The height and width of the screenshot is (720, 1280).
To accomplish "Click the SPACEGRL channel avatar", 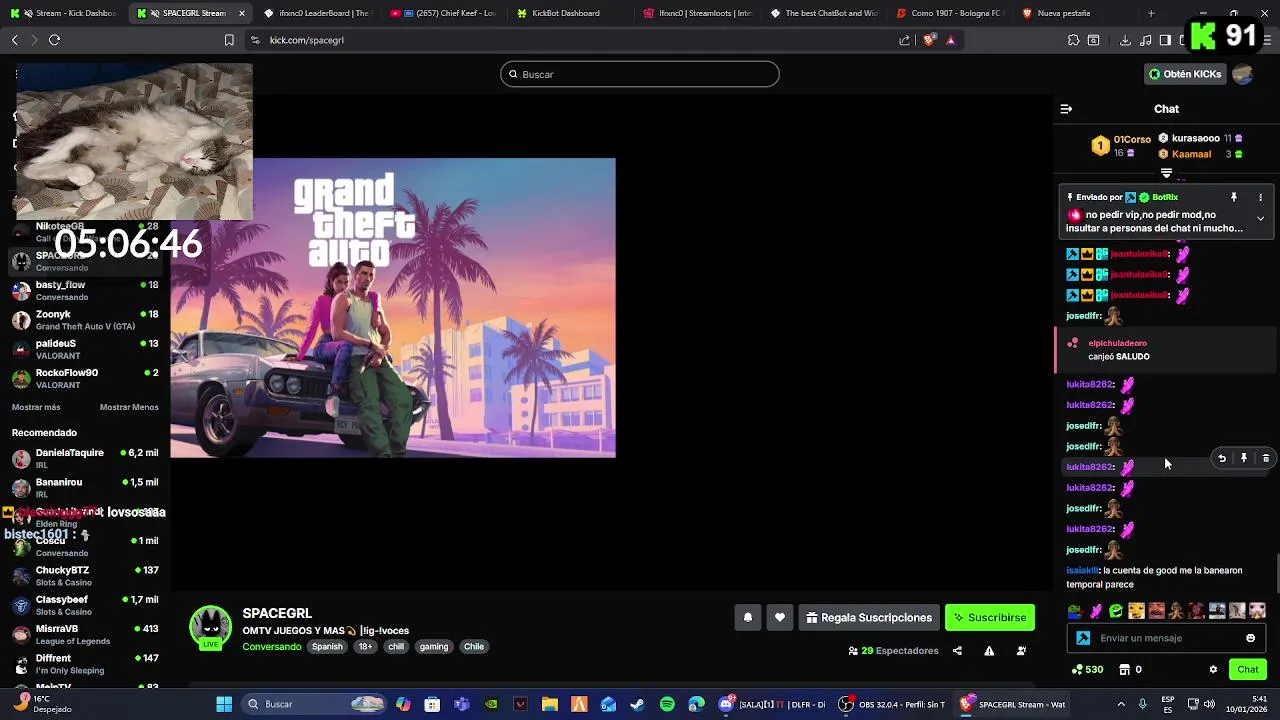I will (x=211, y=627).
